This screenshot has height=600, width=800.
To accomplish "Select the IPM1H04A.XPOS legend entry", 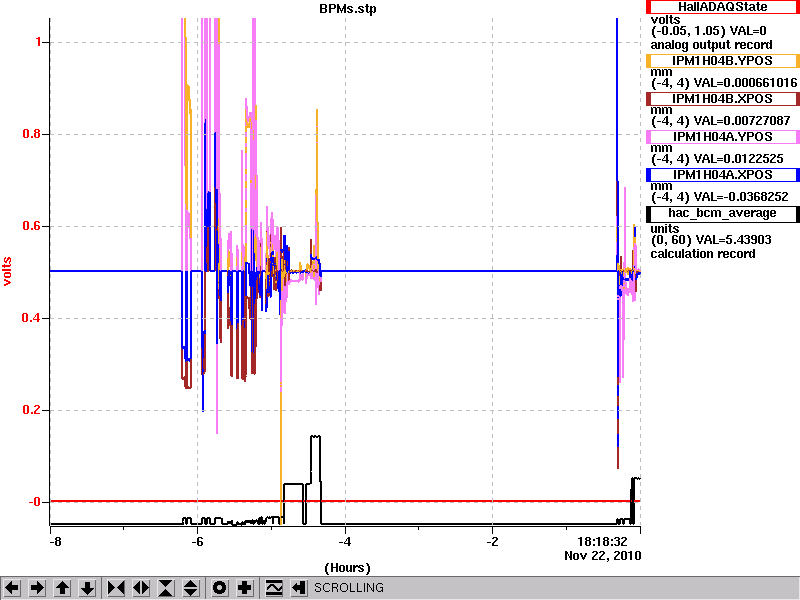I will [722, 175].
